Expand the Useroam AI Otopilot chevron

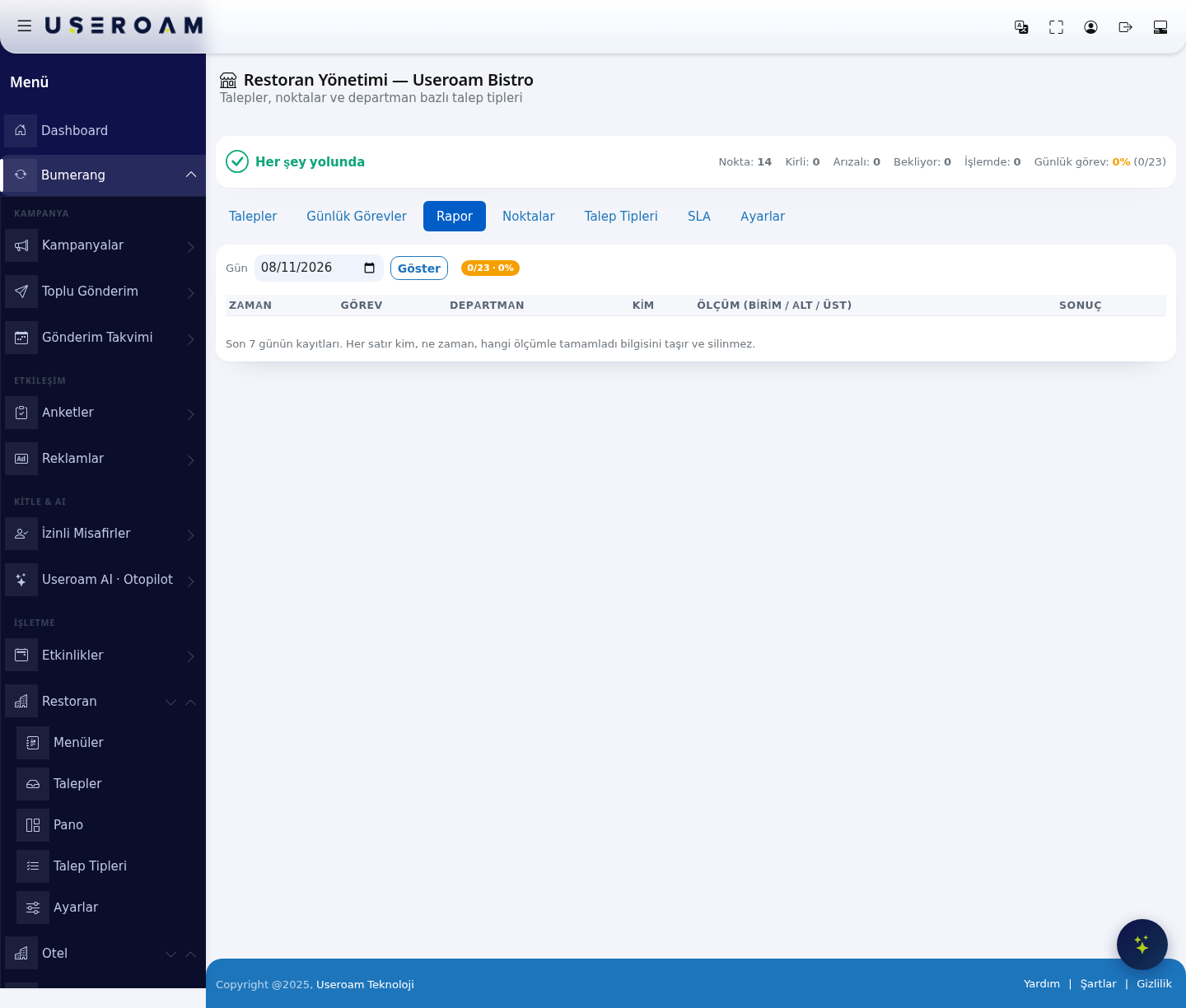tap(191, 581)
